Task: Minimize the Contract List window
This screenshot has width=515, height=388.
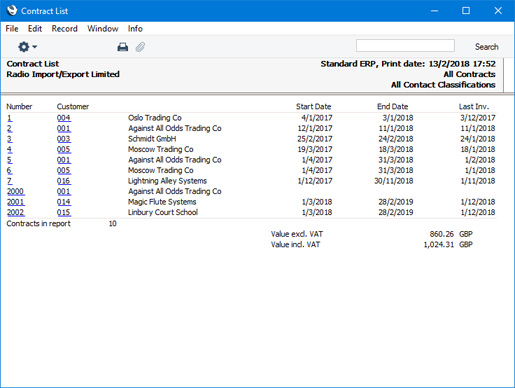Action: tap(434, 11)
